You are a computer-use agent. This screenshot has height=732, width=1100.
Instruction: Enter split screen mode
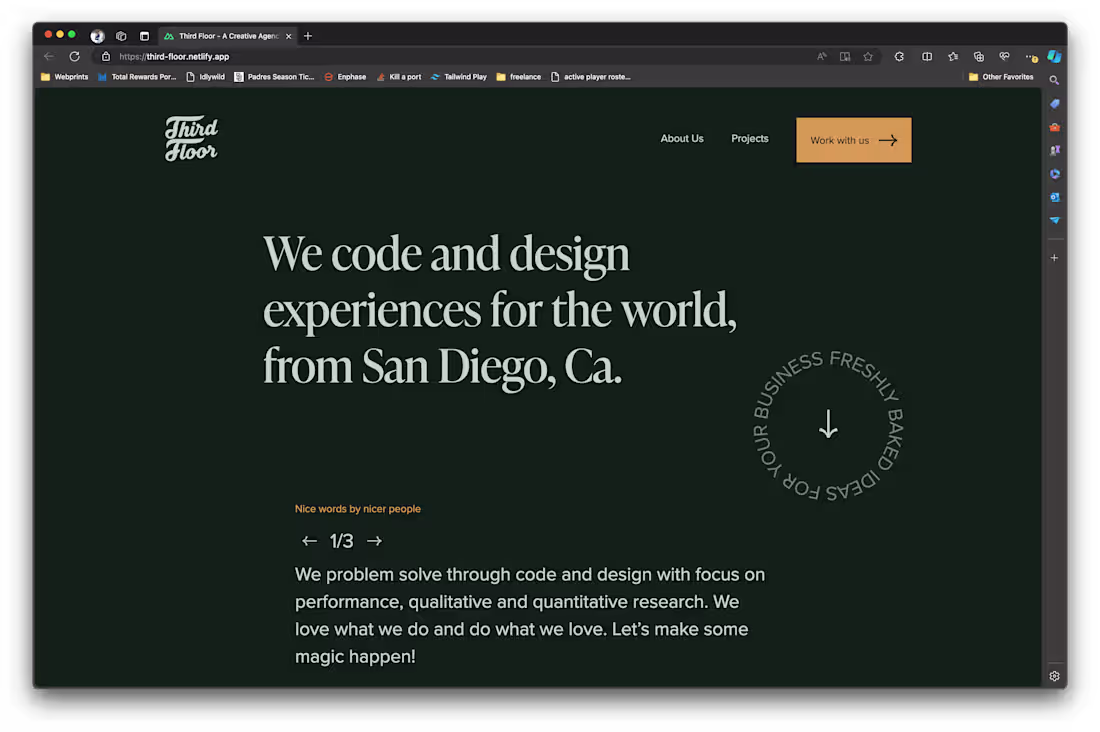point(927,57)
